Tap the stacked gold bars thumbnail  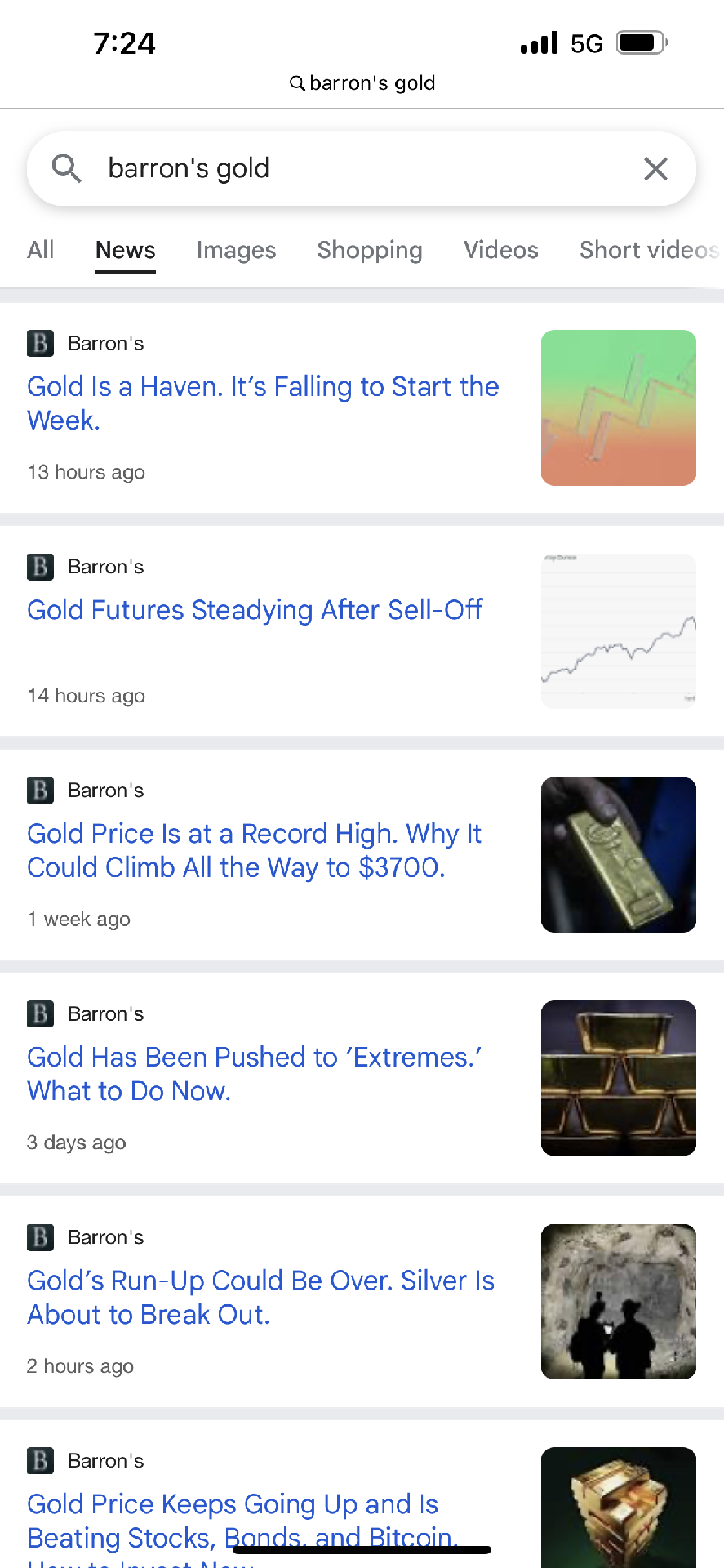(x=618, y=1078)
